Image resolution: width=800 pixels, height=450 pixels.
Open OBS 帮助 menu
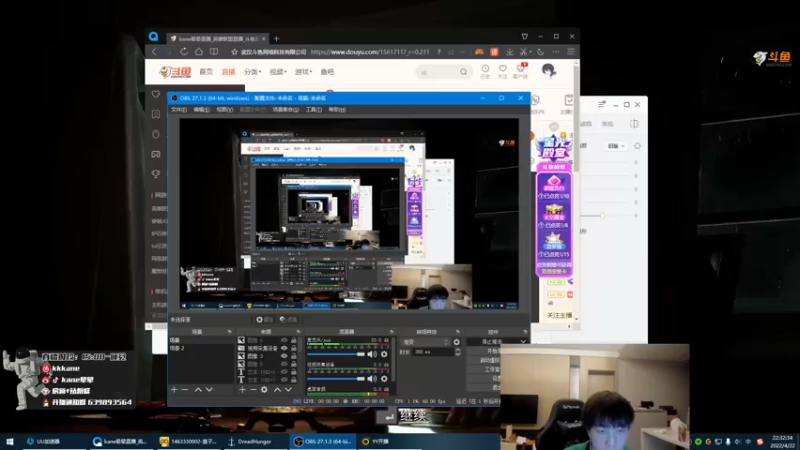(x=337, y=109)
